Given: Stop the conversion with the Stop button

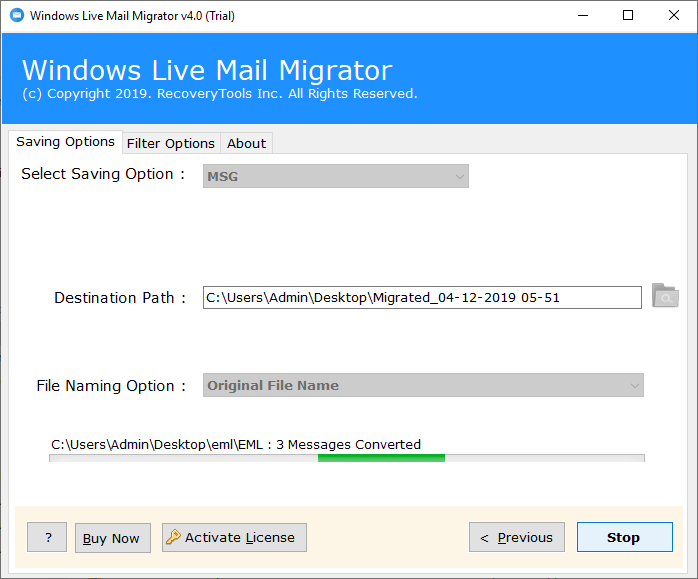Looking at the screenshot, I should (x=625, y=537).
